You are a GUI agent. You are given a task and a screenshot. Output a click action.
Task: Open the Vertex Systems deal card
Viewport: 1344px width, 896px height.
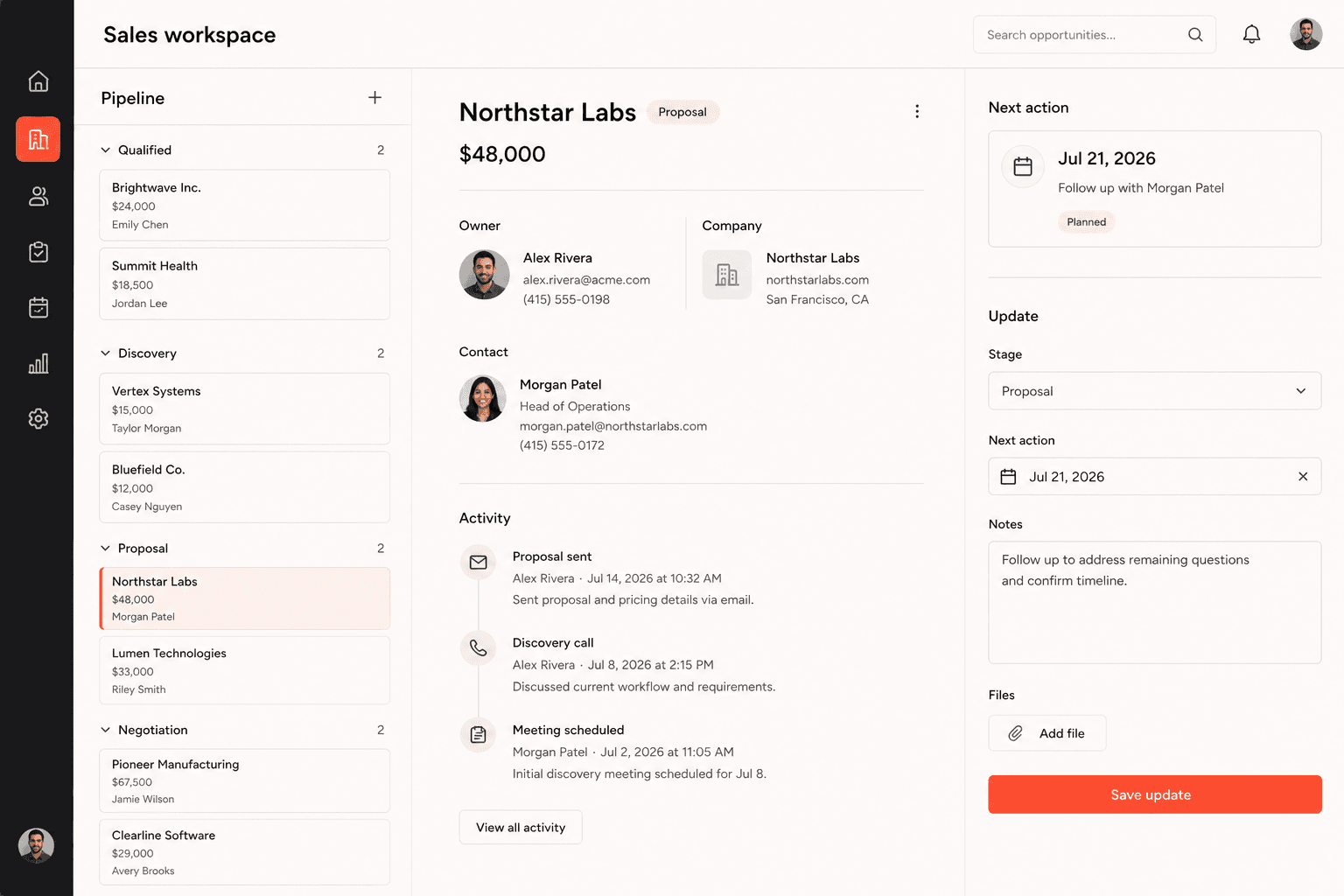coord(244,409)
